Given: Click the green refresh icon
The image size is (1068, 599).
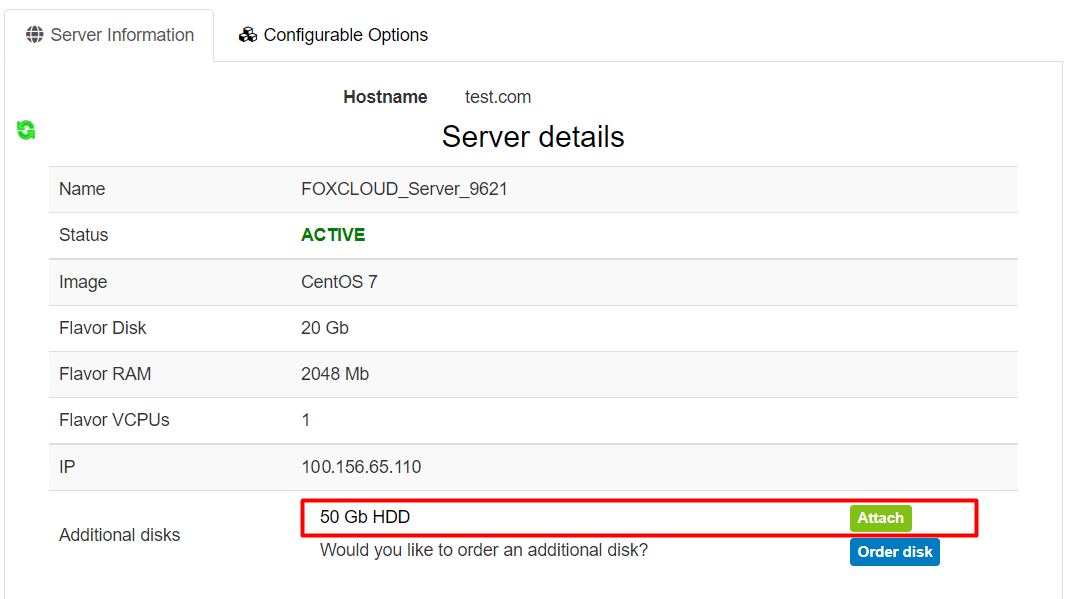Looking at the screenshot, I should coord(26,130).
